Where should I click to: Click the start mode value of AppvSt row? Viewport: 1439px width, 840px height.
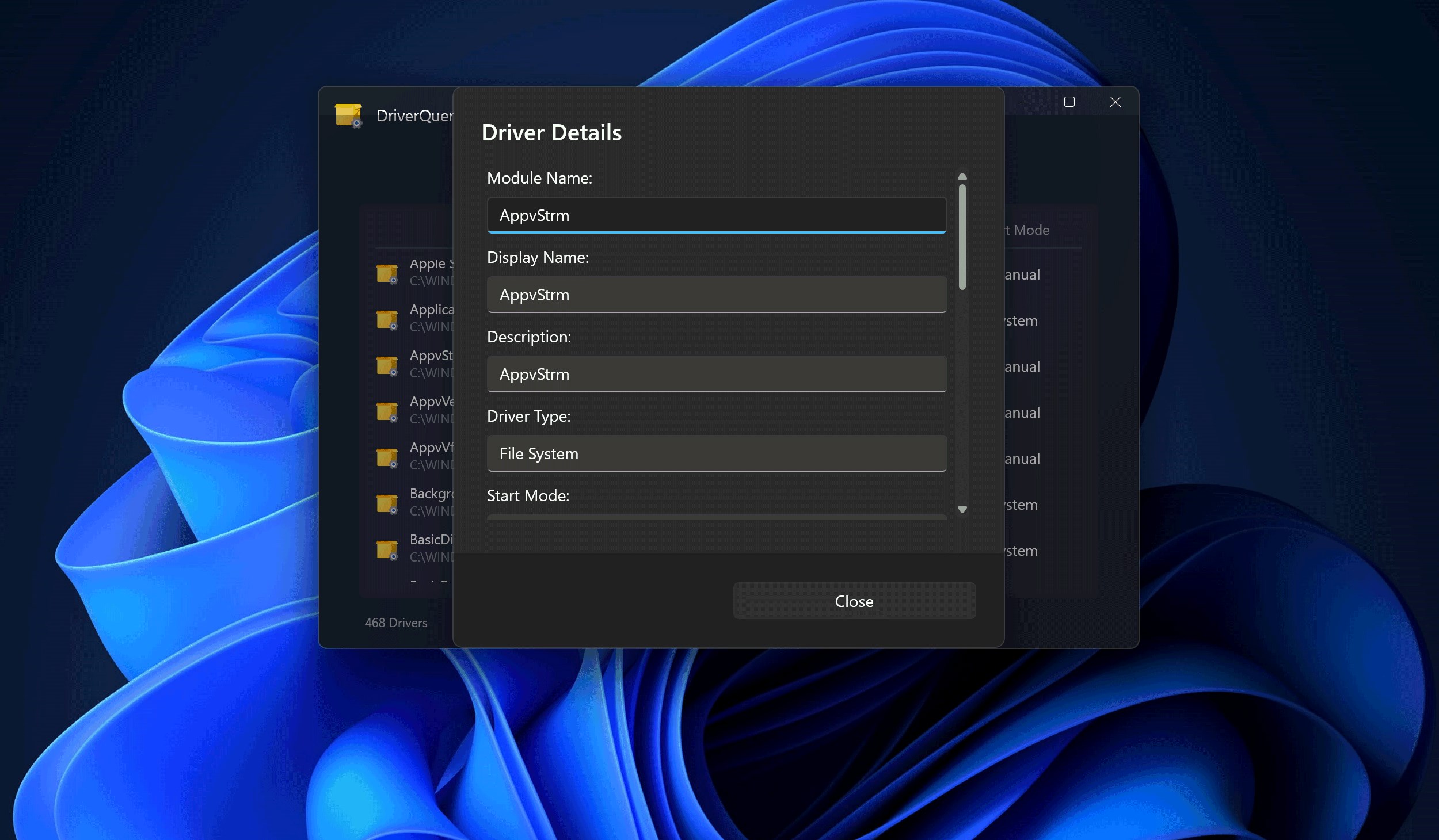[1022, 367]
